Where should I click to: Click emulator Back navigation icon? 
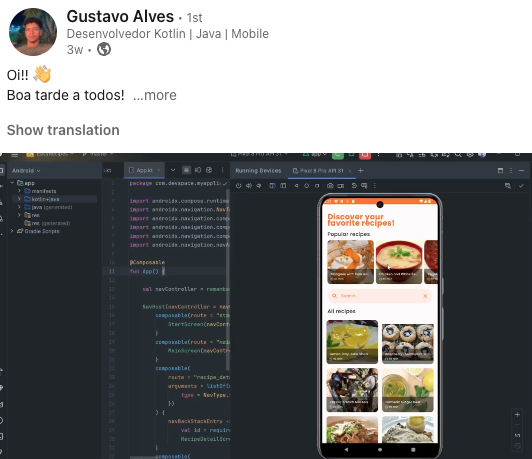click(x=296, y=186)
